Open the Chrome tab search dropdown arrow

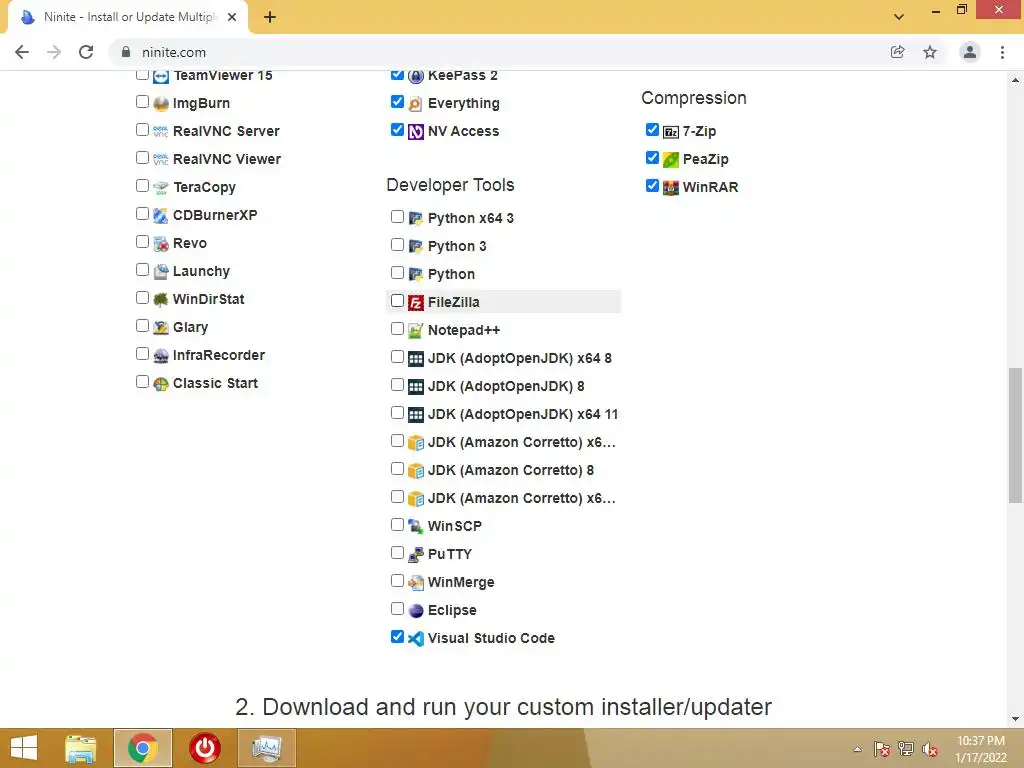pyautogui.click(x=899, y=17)
